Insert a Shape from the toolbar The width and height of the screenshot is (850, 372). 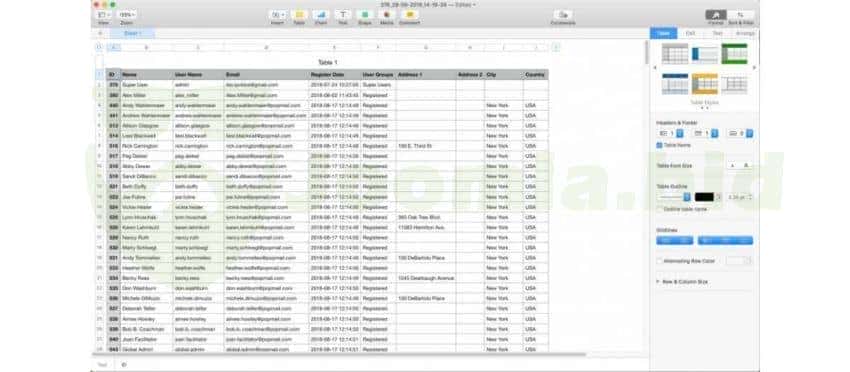(365, 15)
